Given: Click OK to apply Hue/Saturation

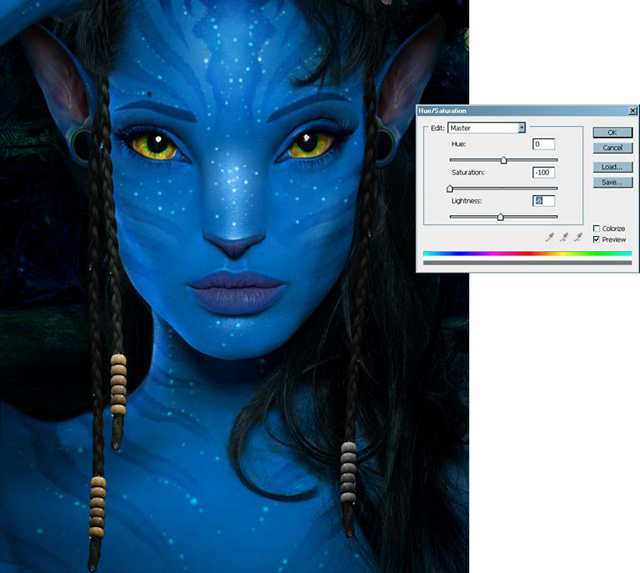Looking at the screenshot, I should point(612,132).
